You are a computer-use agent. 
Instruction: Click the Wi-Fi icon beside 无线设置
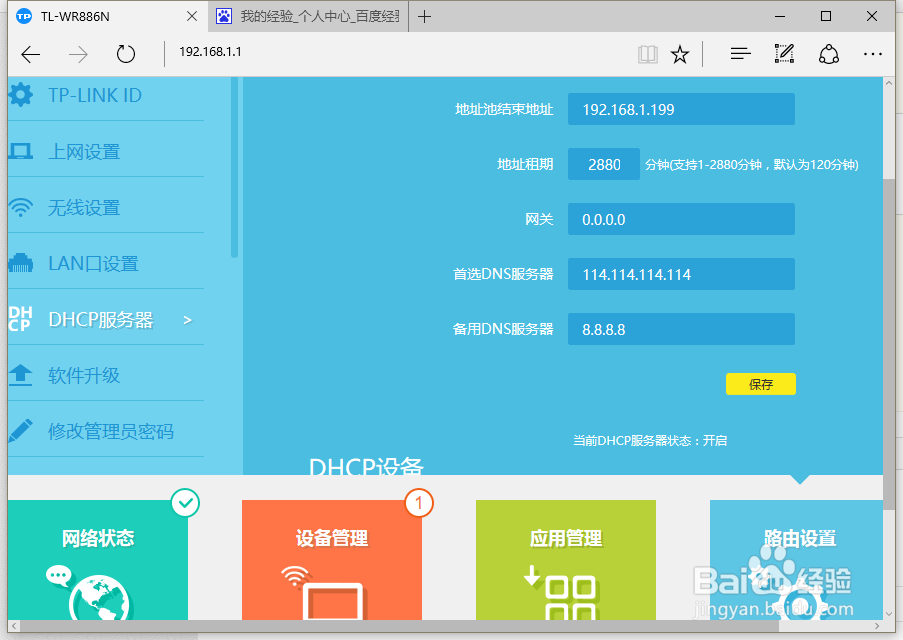21,207
